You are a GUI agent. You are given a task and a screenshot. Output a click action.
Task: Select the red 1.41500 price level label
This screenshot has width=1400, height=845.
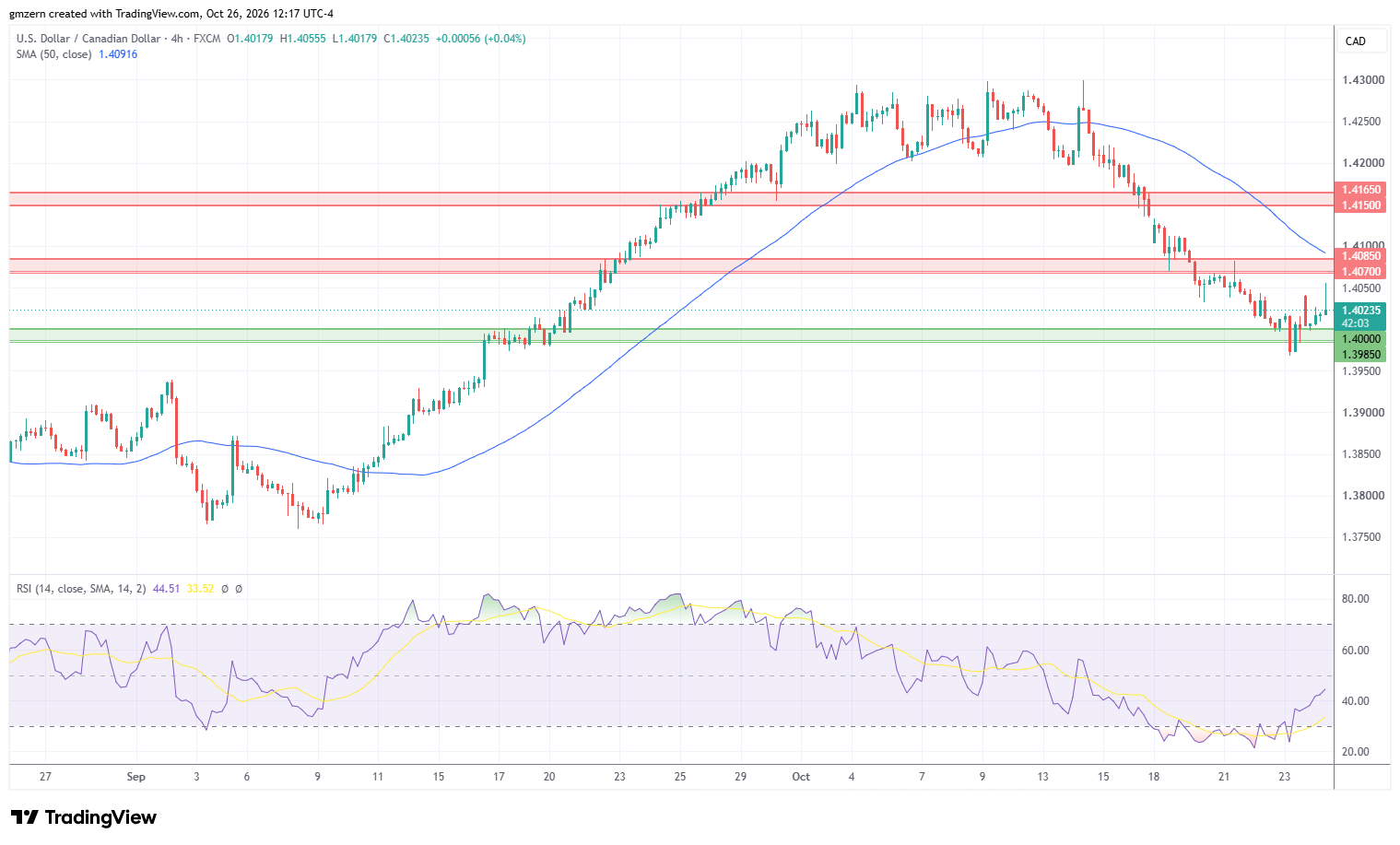click(x=1361, y=205)
